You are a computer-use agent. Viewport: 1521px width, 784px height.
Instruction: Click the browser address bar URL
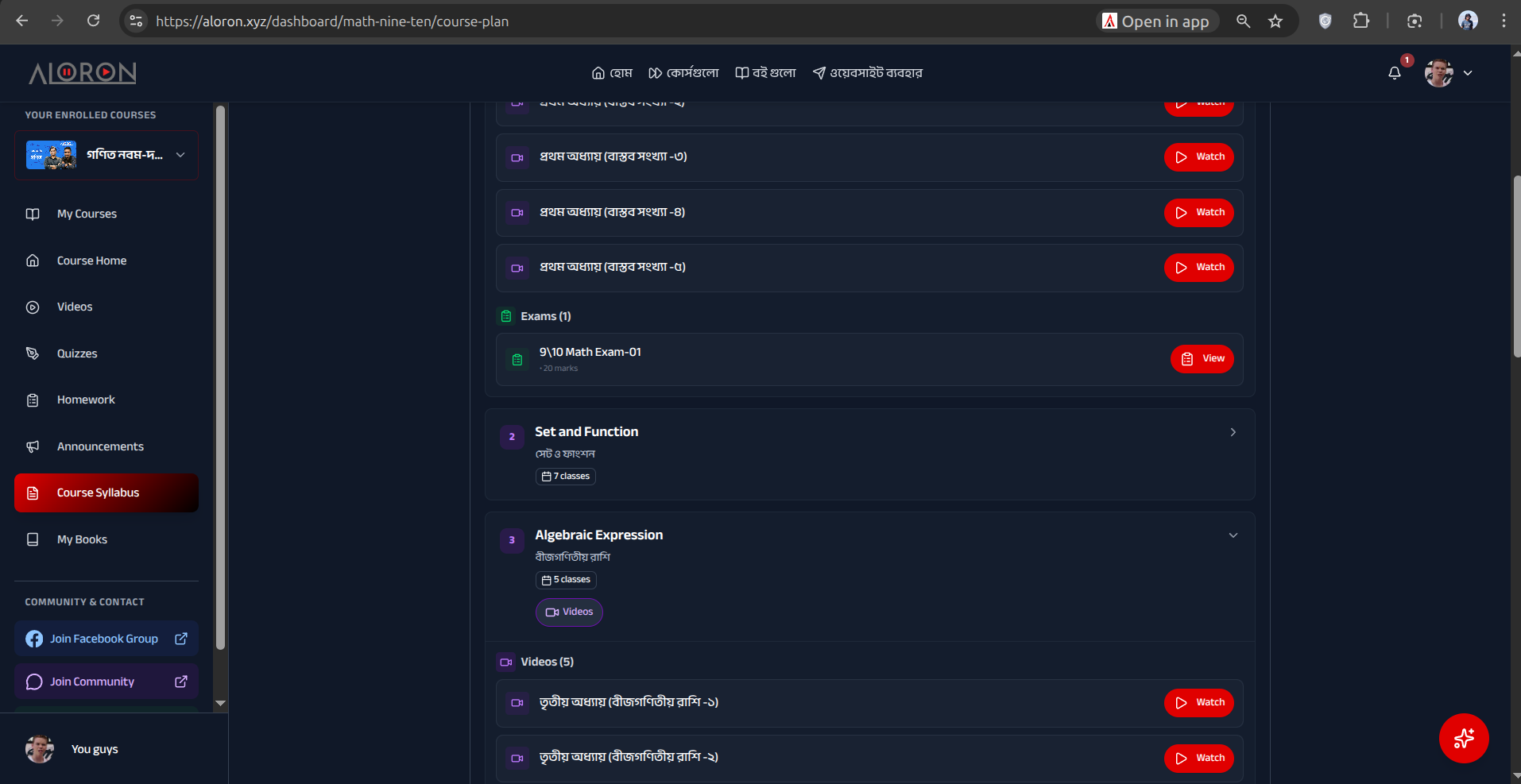coord(332,21)
